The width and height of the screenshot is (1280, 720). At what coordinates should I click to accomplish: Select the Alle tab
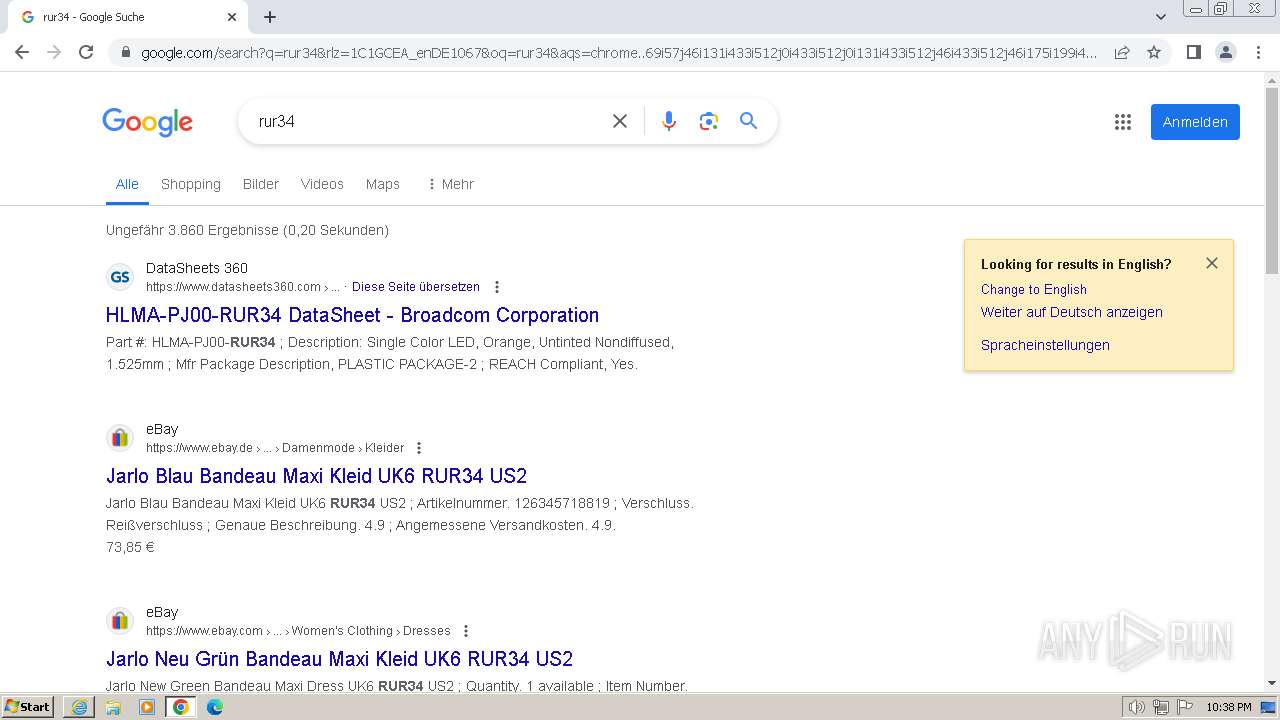(x=127, y=184)
